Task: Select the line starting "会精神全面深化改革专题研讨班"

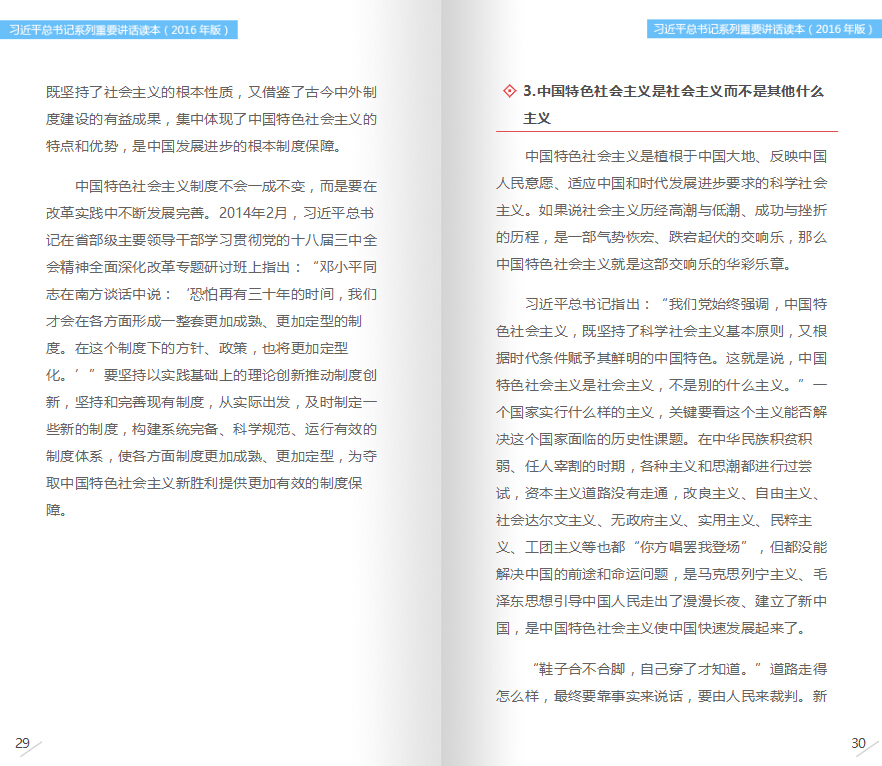Action: pyautogui.click(x=212, y=267)
